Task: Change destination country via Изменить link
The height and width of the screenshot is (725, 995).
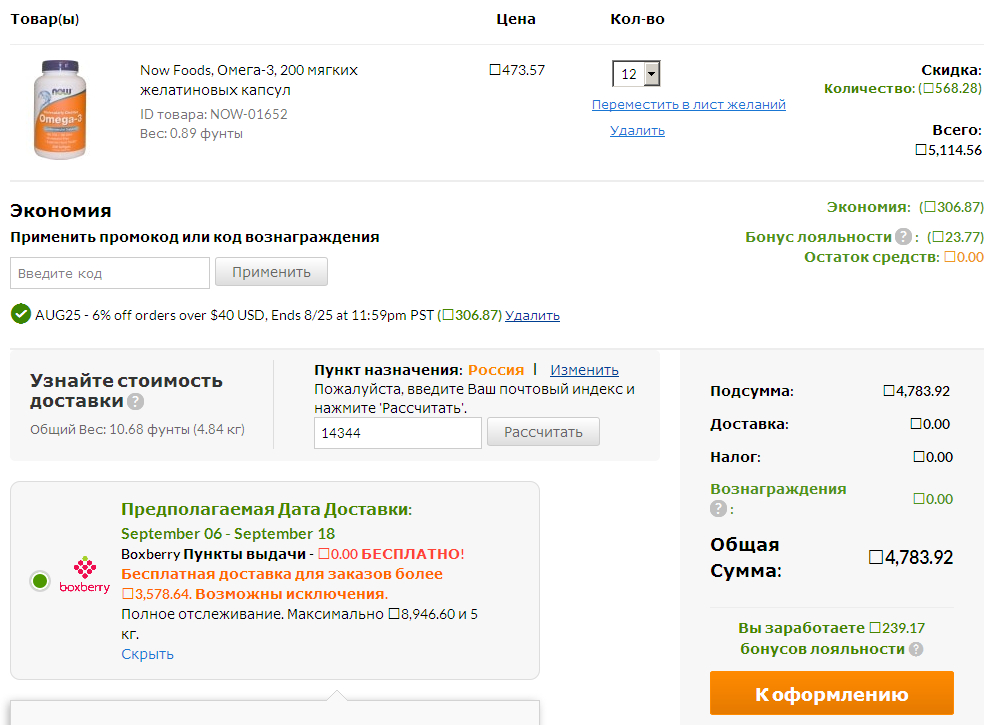Action: point(584,370)
